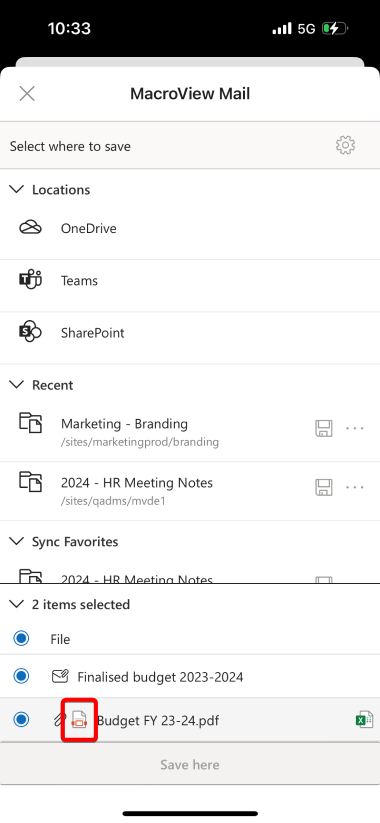Click the Excel icon on Budget row

click(x=364, y=720)
